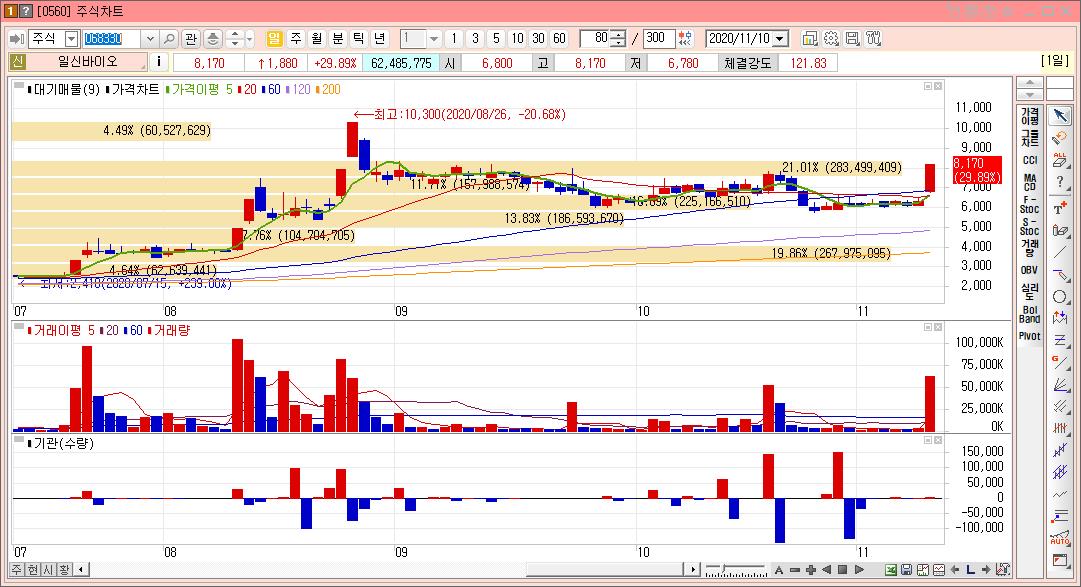This screenshot has width=1081, height=587.
Task: Click the minus zoom-out icon at bottom
Action: click(794, 570)
